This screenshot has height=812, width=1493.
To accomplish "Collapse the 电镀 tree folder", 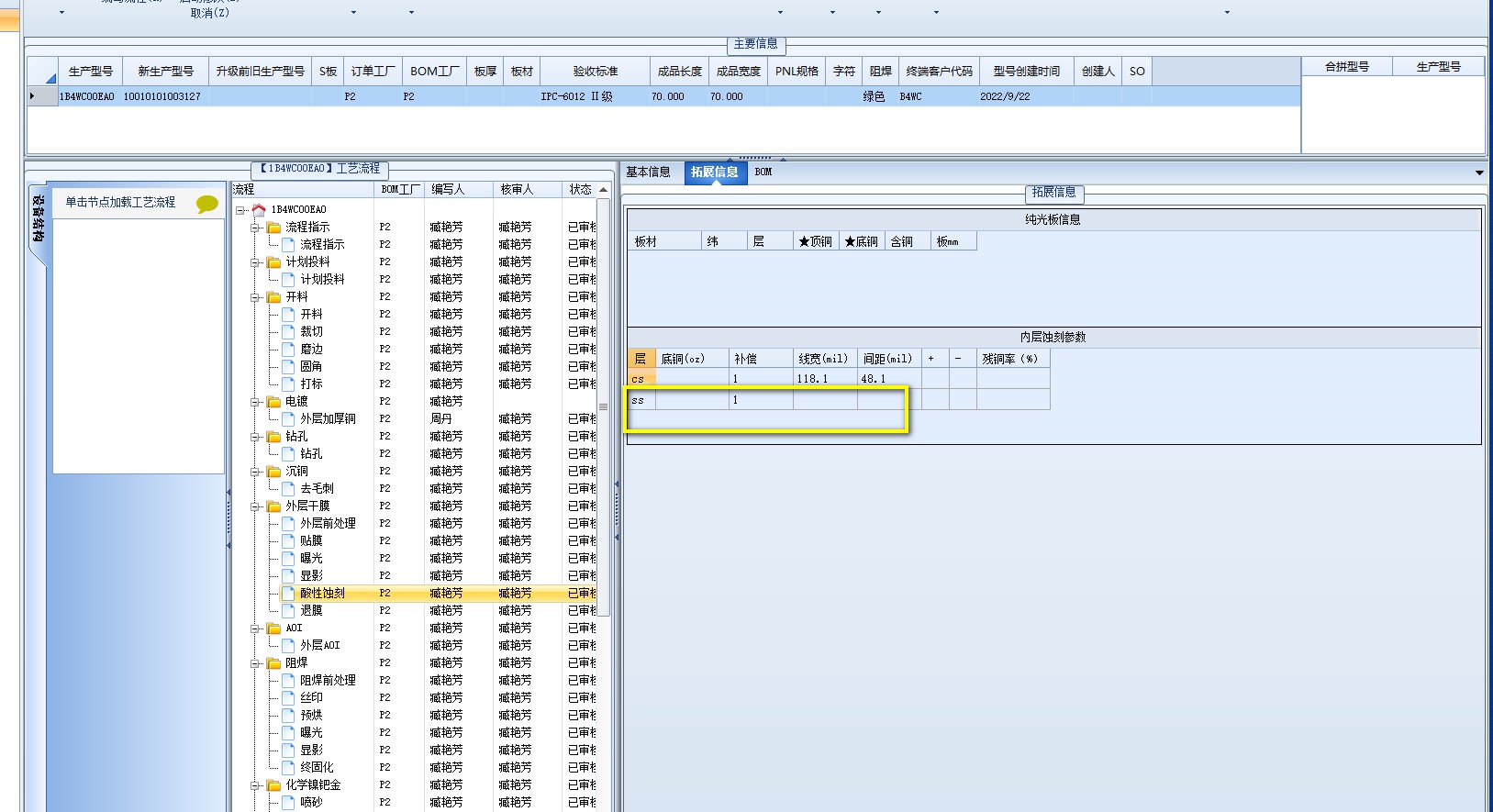I will [x=255, y=402].
